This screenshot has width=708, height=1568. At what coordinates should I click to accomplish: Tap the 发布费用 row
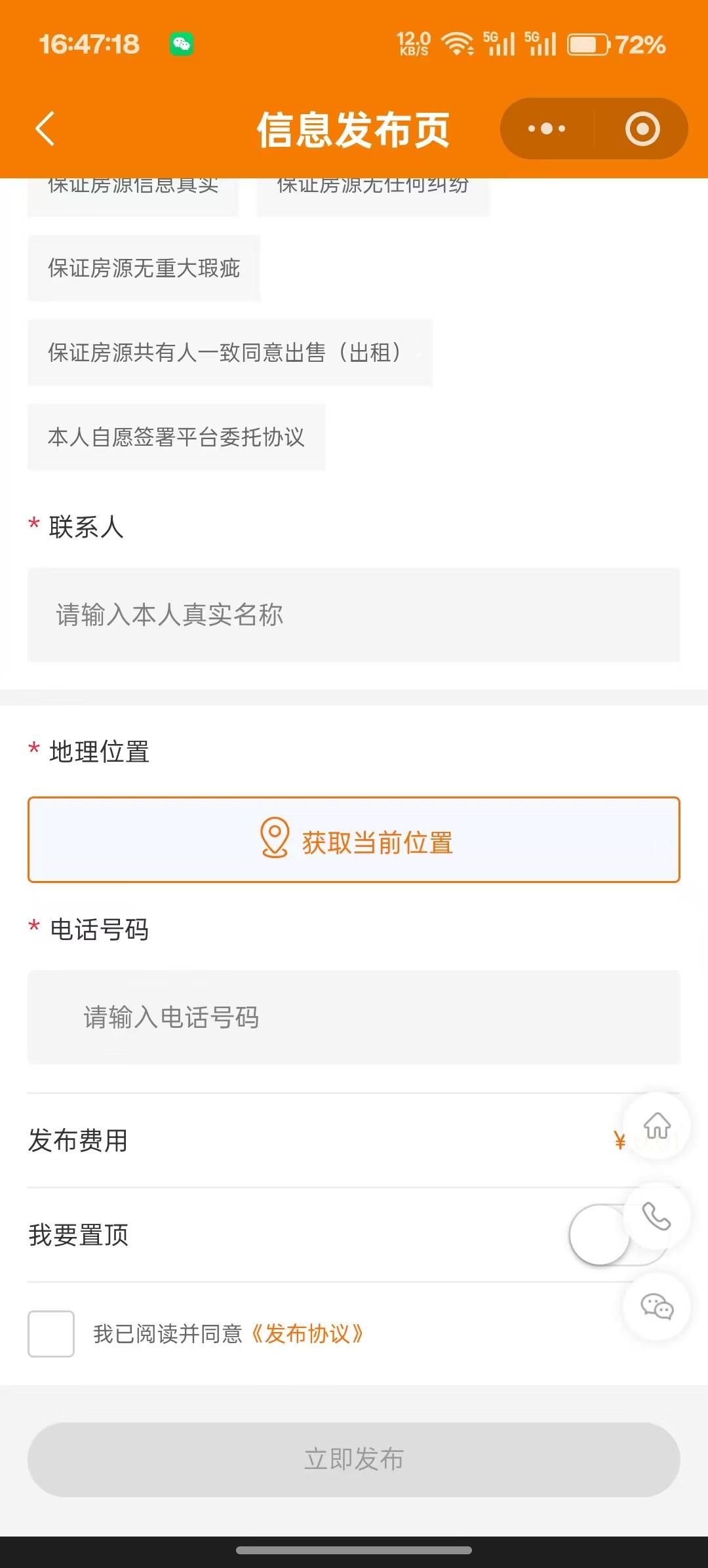(x=315, y=1141)
